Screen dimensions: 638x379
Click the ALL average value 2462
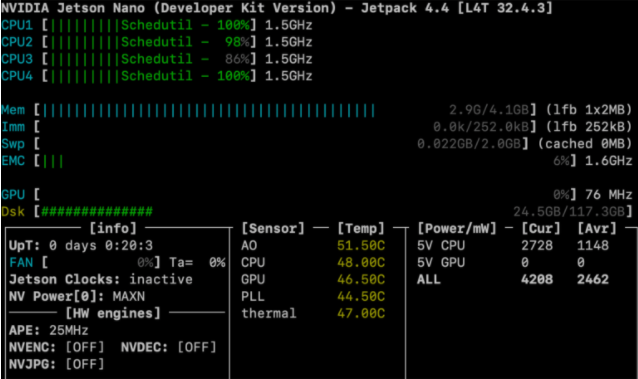tap(593, 279)
